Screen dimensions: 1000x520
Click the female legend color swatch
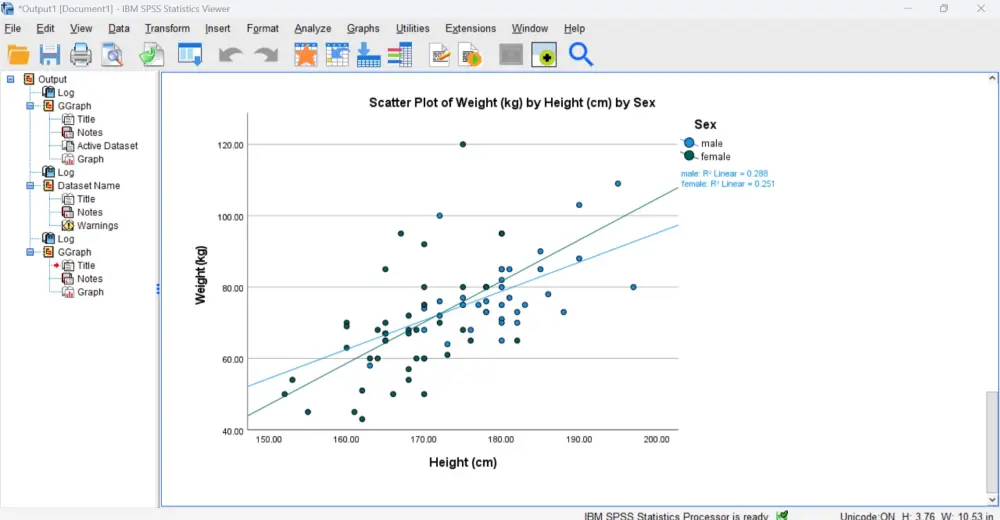click(689, 156)
